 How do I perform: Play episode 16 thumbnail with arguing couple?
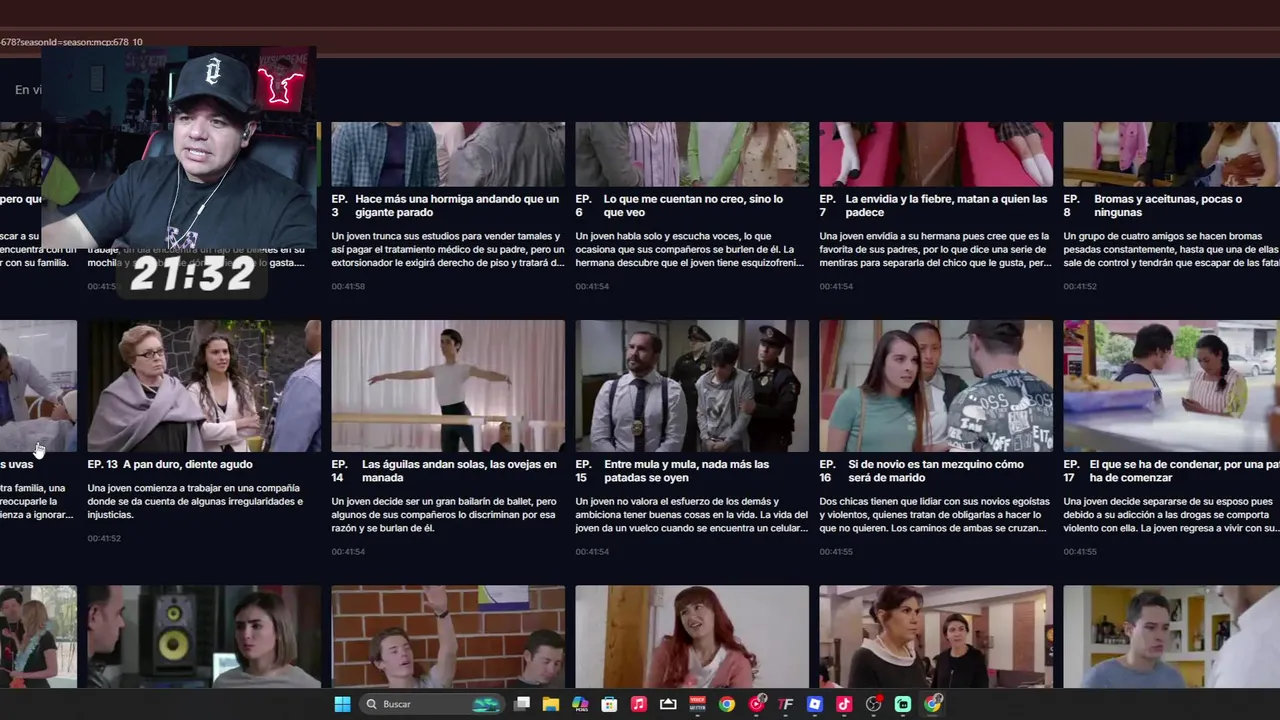pos(936,386)
